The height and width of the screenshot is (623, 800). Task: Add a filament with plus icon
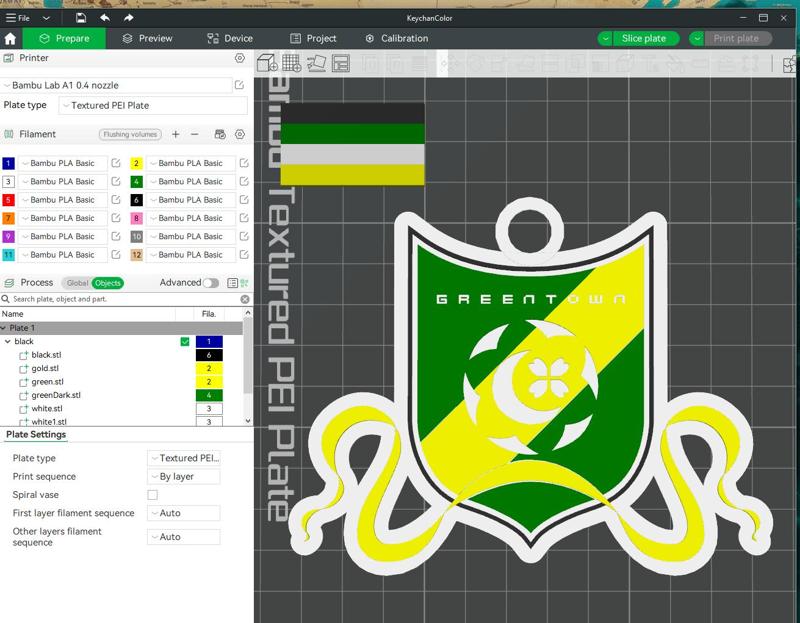pyautogui.click(x=176, y=134)
